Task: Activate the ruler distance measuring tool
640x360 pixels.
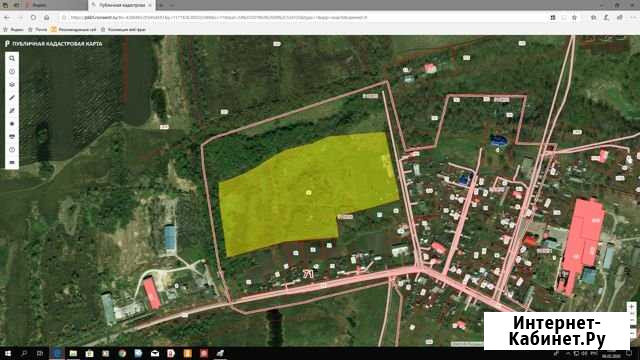Action: click(x=12, y=98)
